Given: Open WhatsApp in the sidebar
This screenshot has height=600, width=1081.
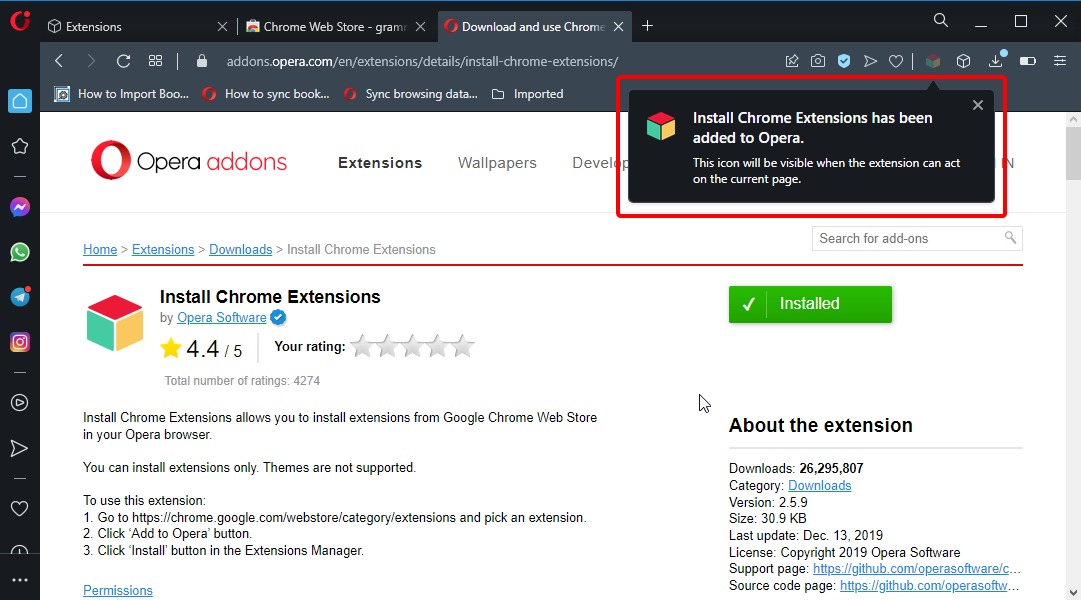Looking at the screenshot, I should pyautogui.click(x=20, y=252).
